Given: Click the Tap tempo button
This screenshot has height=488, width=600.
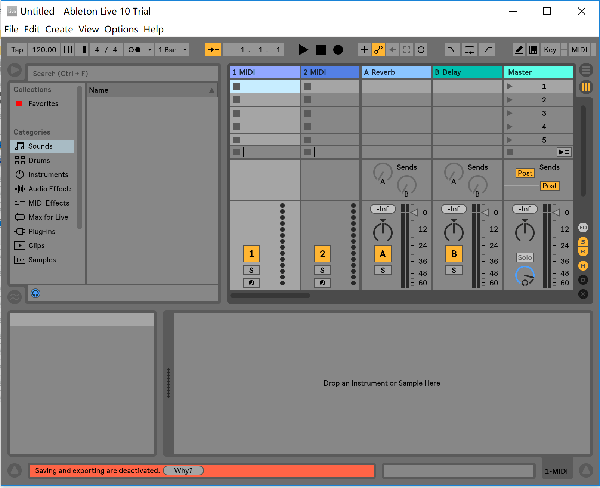Looking at the screenshot, I should tap(15, 49).
